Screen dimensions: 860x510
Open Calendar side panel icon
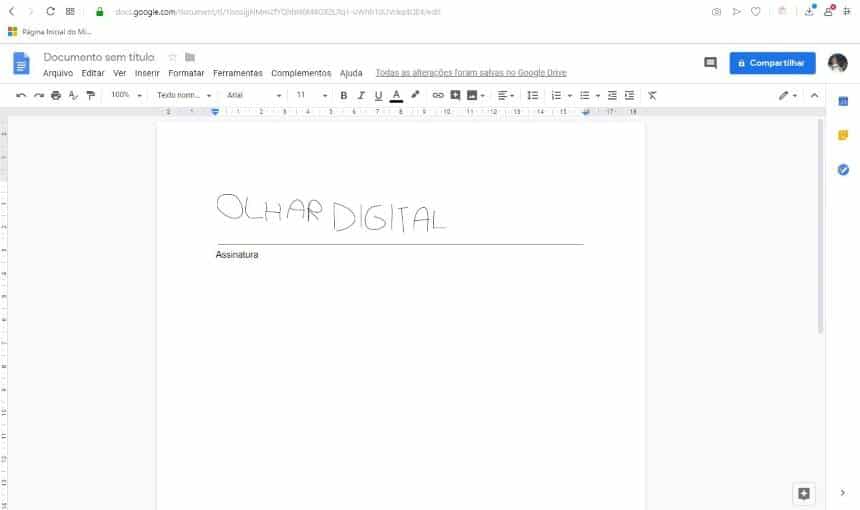click(843, 101)
